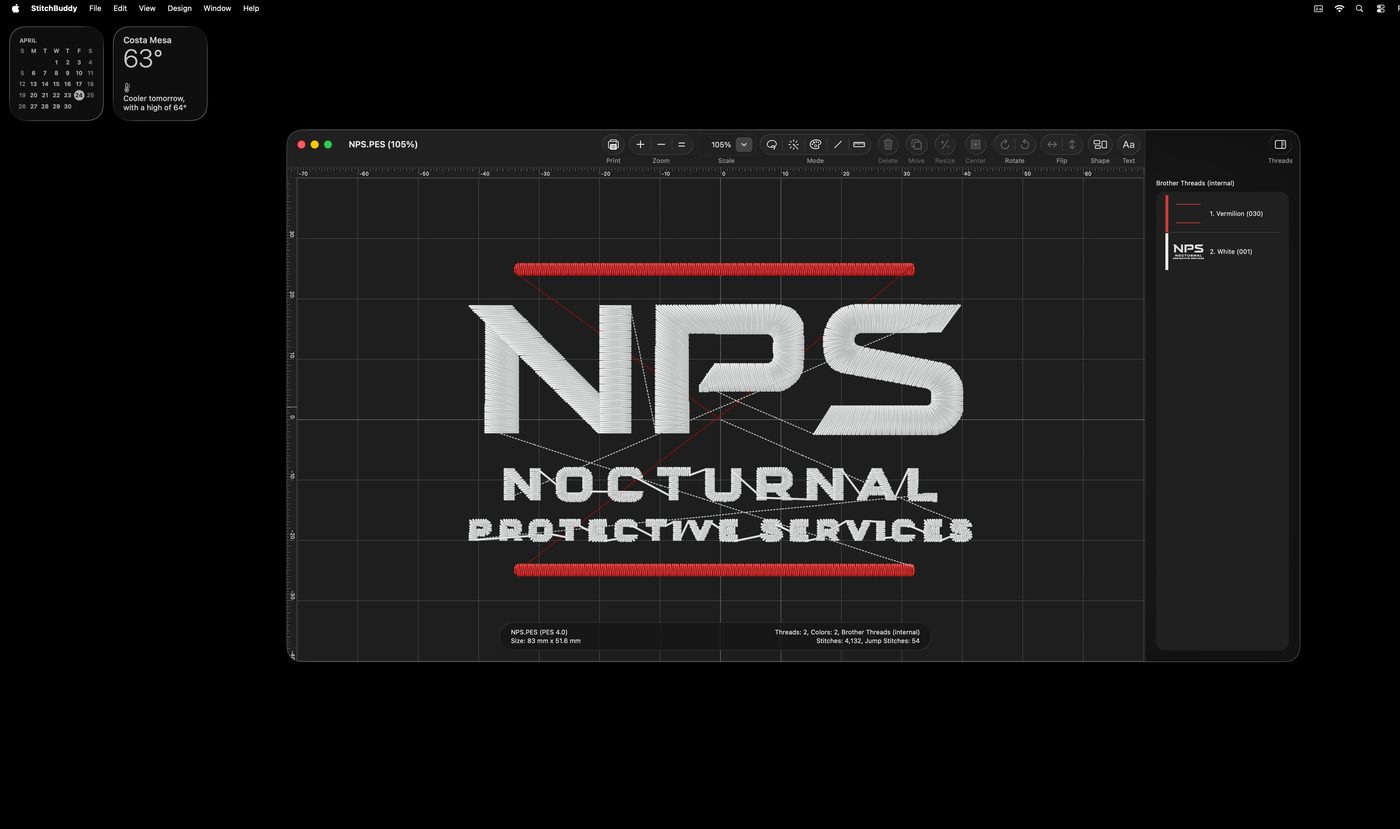The height and width of the screenshot is (829, 1400).
Task: Click the Center toolbar icon
Action: coord(975,145)
